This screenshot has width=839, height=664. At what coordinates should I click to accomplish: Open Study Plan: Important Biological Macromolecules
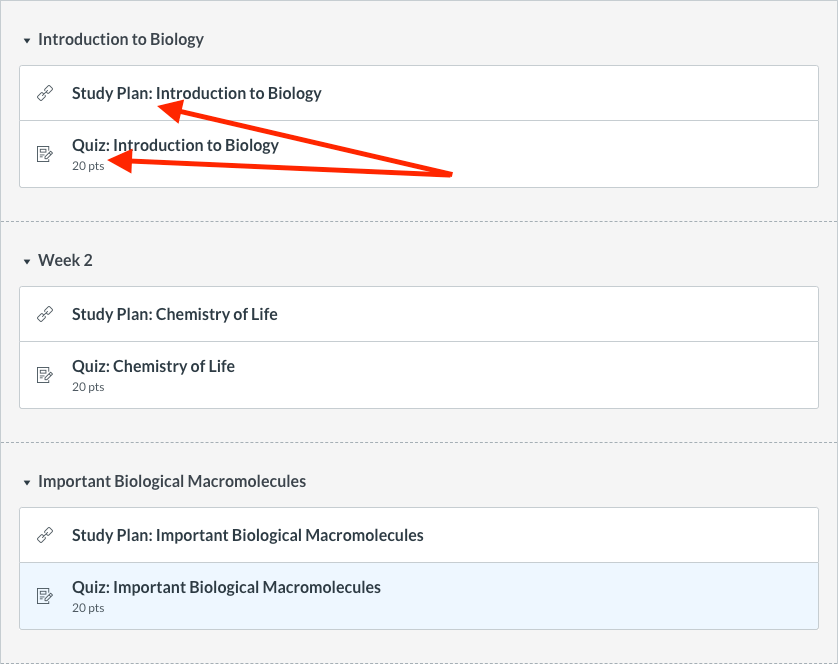pos(247,536)
